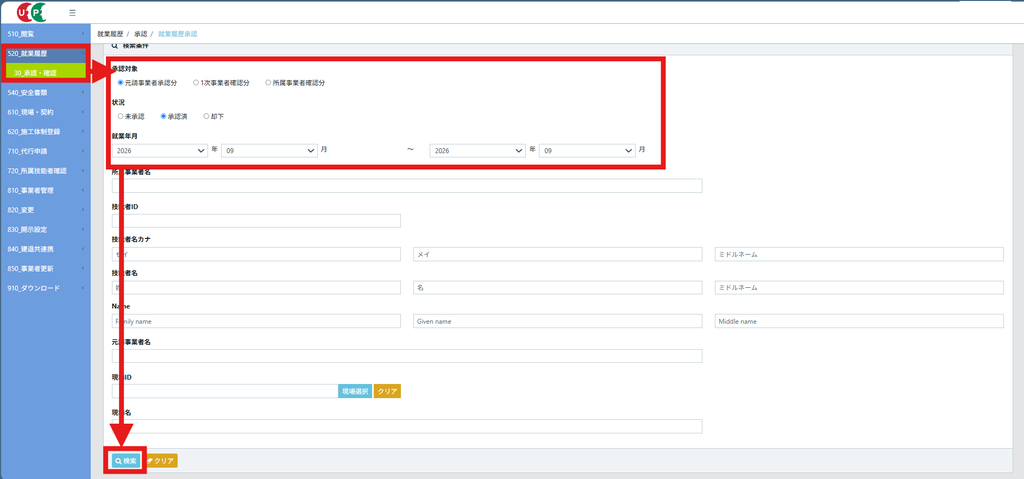Open 820_変更 sidebar menu
Screen dimensions: 1024x479
45,210
